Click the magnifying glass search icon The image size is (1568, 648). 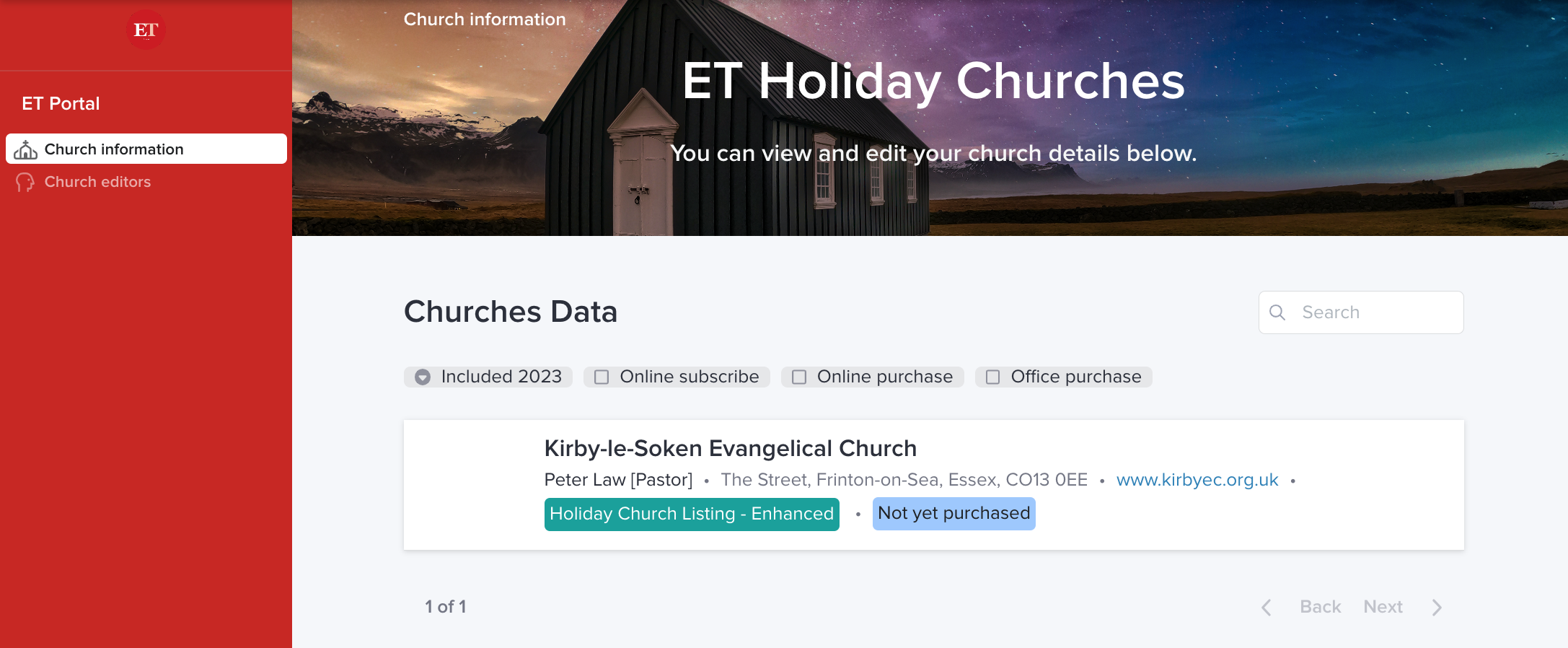1277,312
